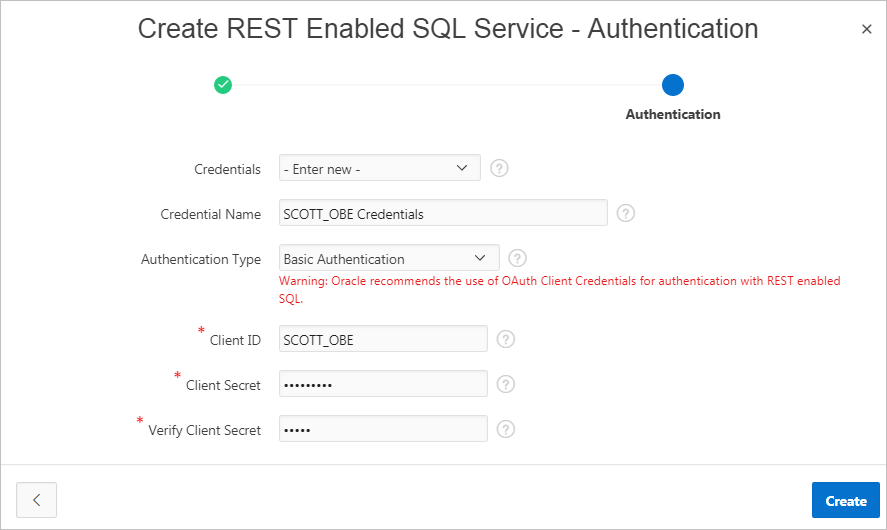Screen dimensions: 887x530
Task: Click the Authentication step label
Action: click(673, 114)
